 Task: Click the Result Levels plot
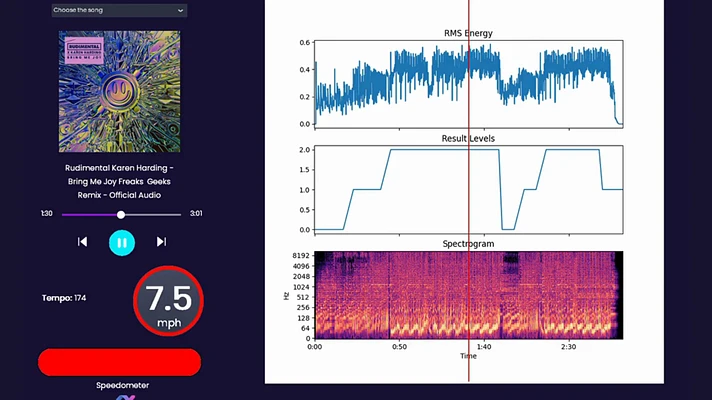click(469, 189)
